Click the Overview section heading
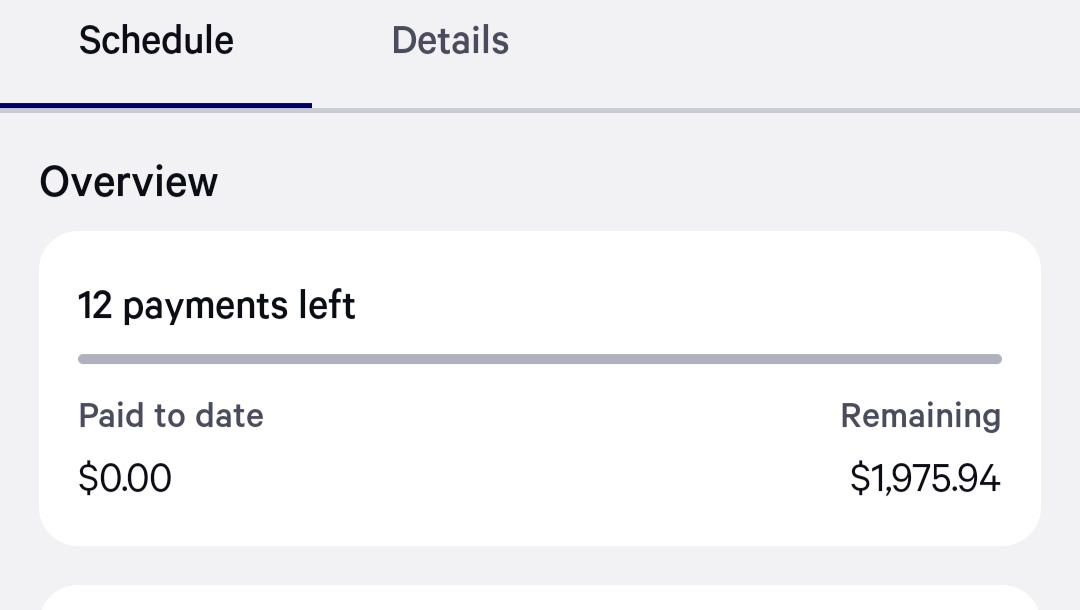 coord(129,182)
